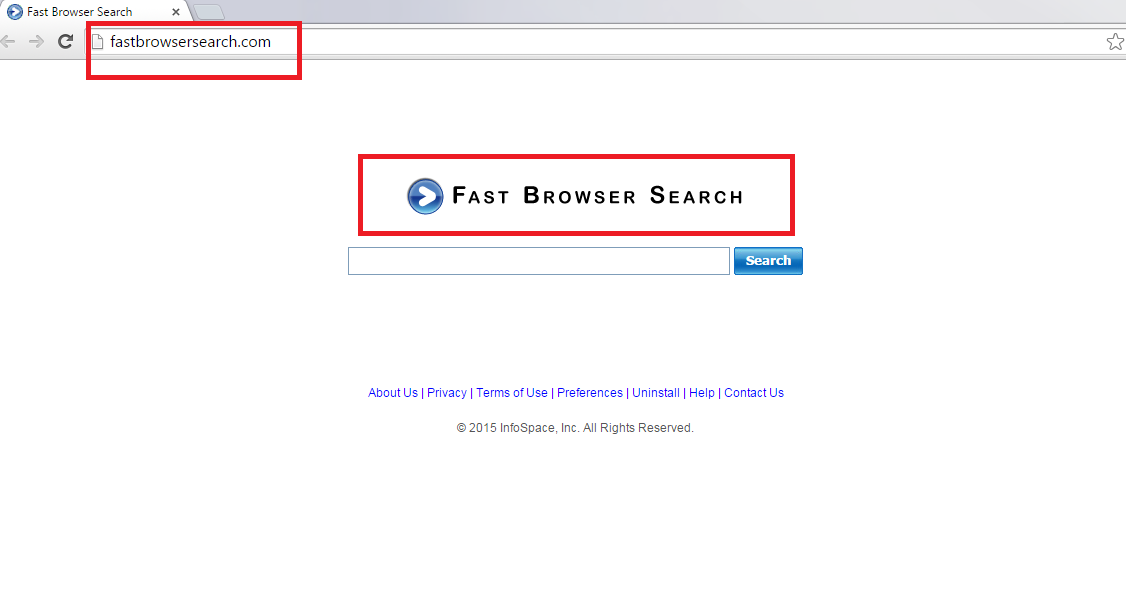1126x603 pixels.
Task: Open the Privacy link
Action: click(447, 393)
